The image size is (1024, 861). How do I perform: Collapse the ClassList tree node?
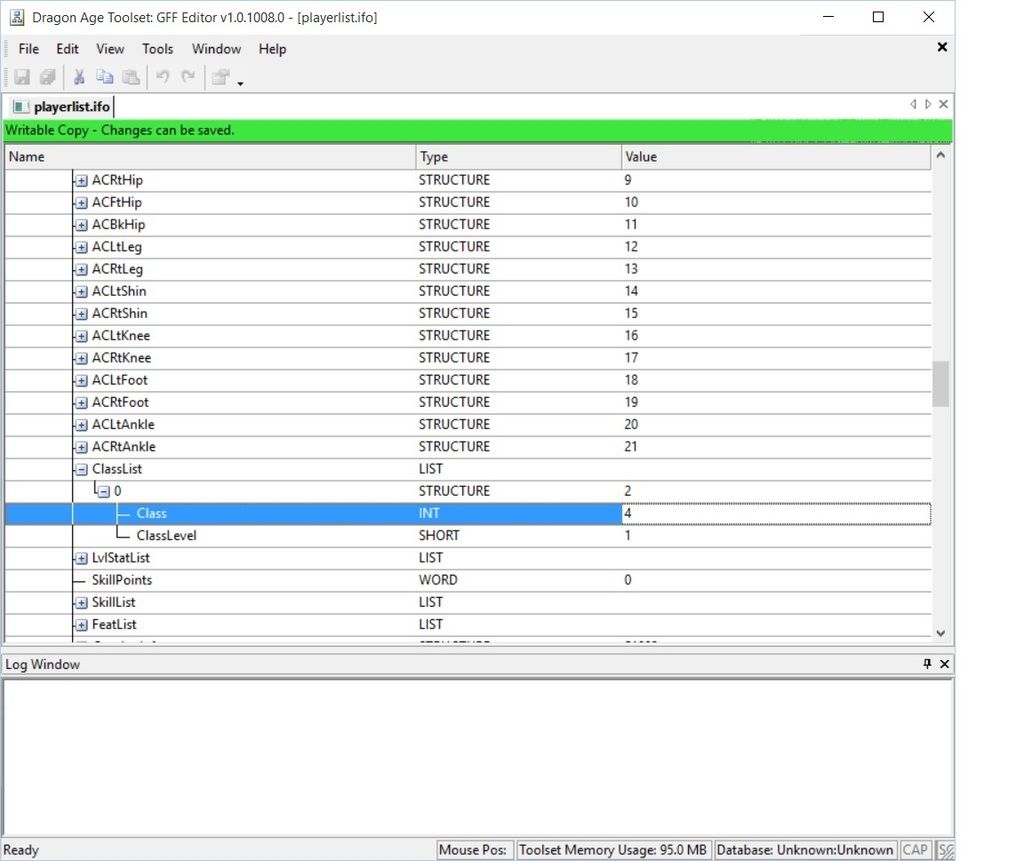81,469
